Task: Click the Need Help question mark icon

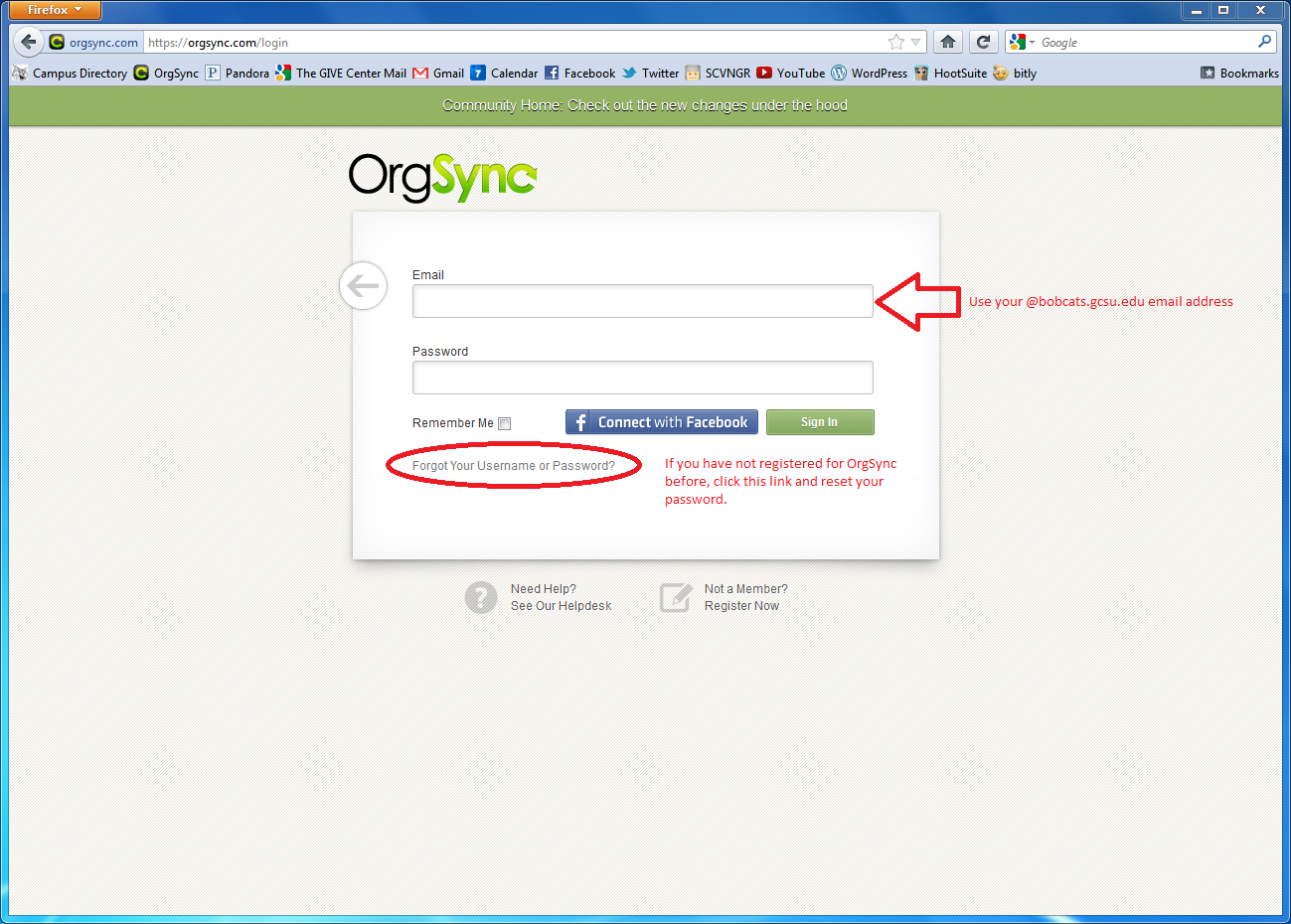Action: point(481,597)
